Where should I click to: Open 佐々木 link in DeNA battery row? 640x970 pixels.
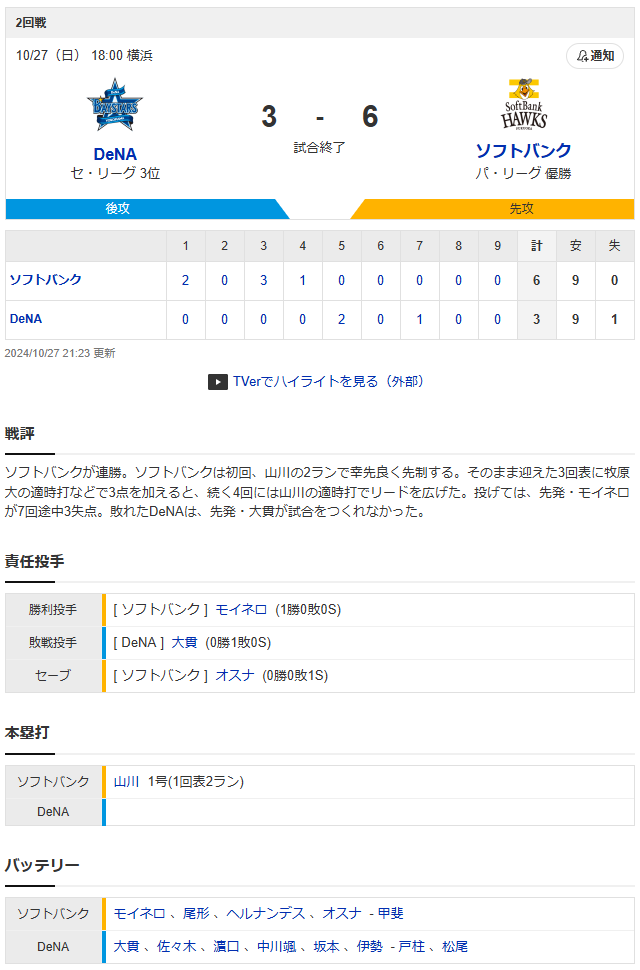click(x=176, y=946)
